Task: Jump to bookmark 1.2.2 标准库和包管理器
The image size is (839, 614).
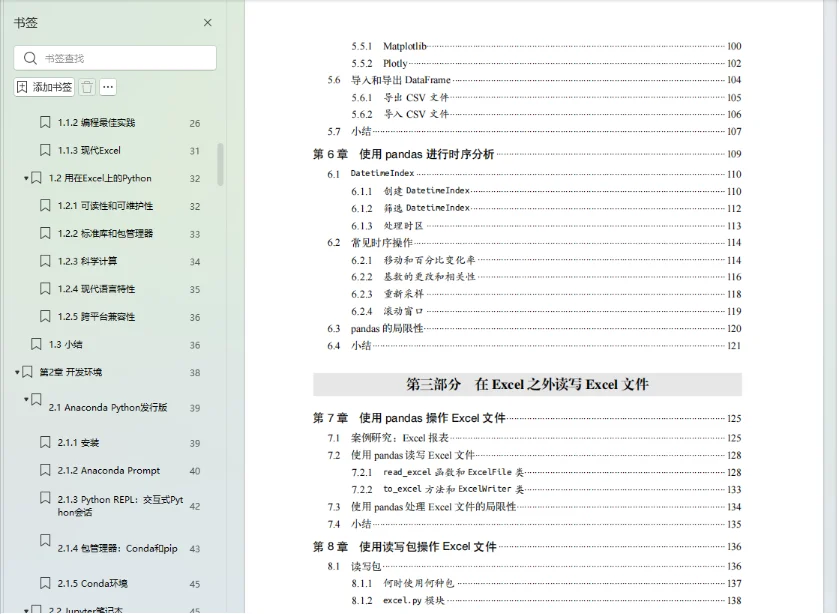Action: point(105,234)
